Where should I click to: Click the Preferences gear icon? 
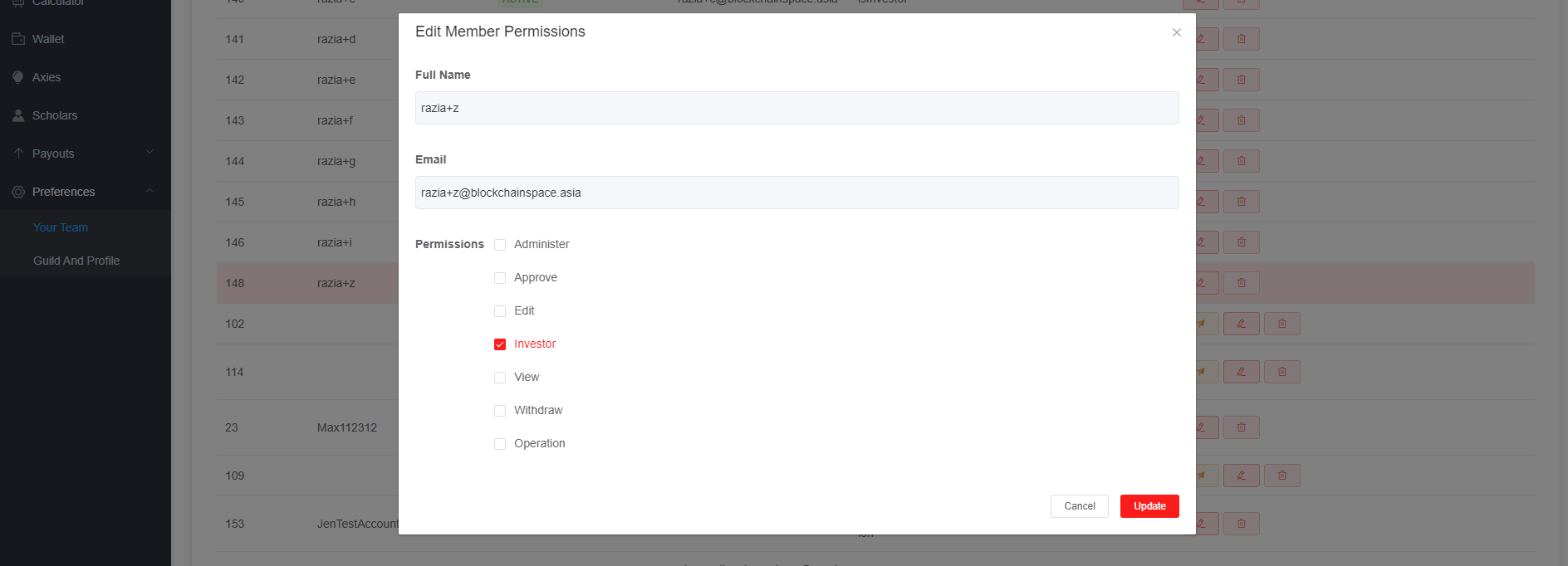click(18, 192)
